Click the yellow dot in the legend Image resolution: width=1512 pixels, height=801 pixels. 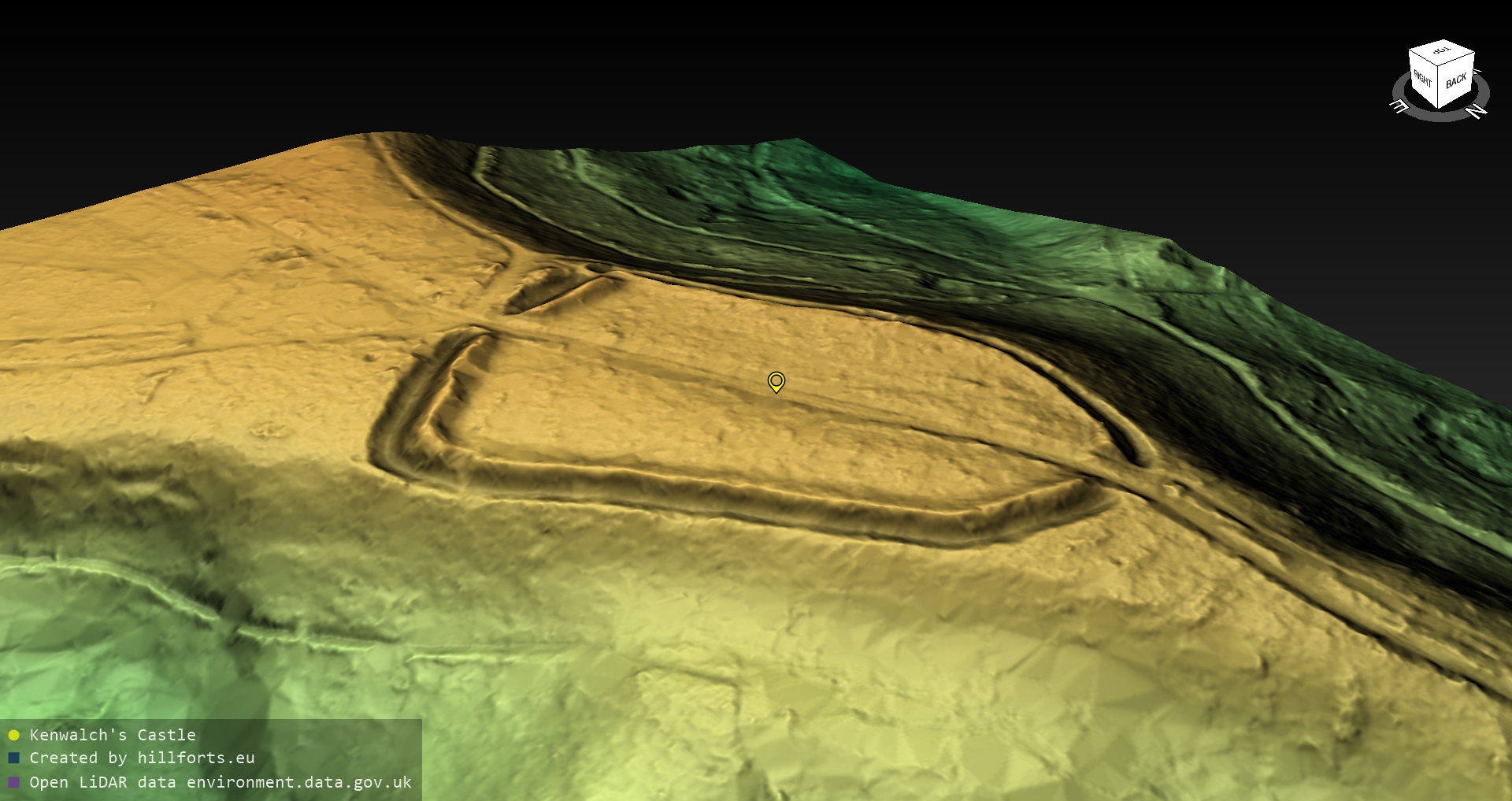13,736
